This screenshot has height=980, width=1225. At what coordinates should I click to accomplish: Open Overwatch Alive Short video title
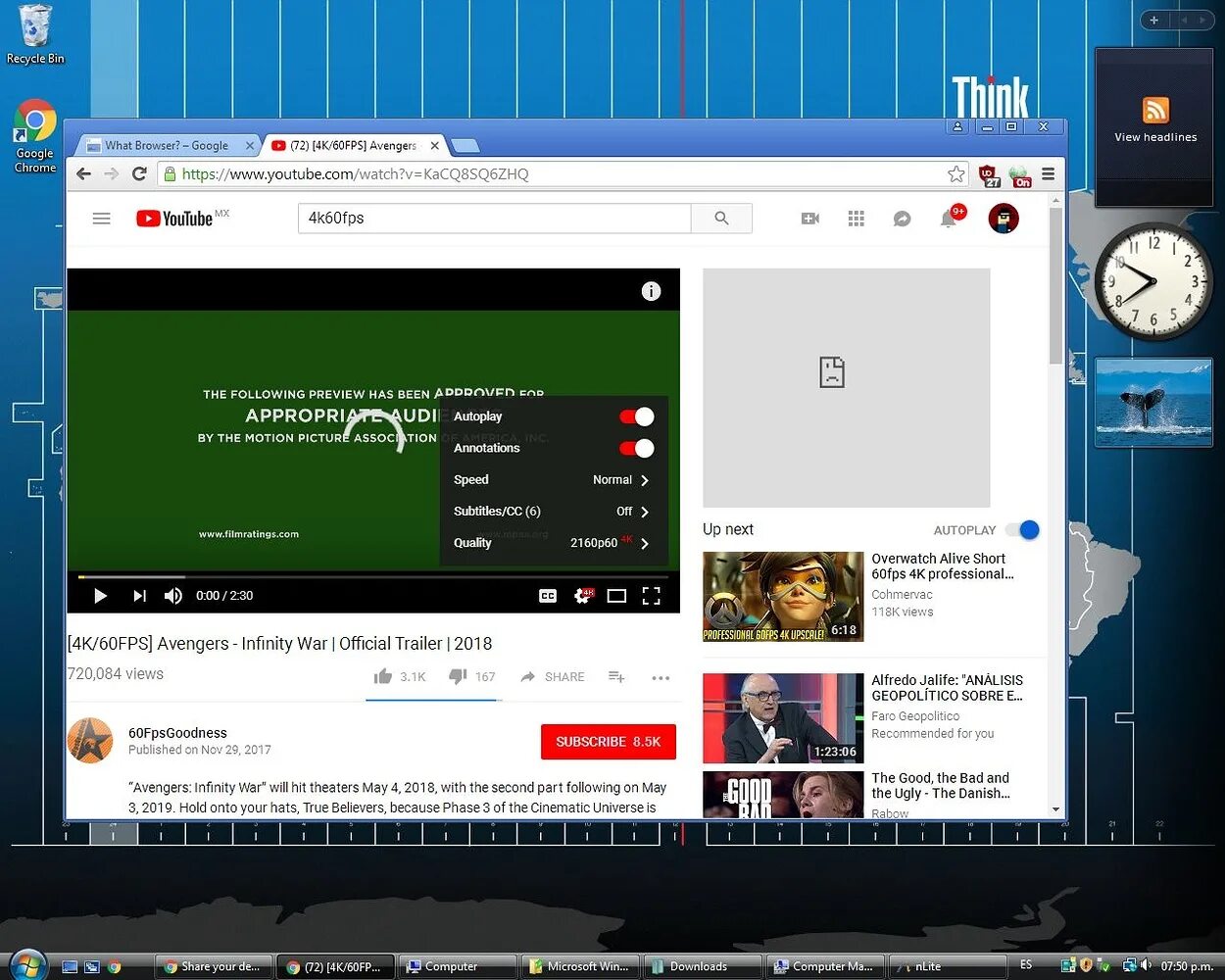943,566
